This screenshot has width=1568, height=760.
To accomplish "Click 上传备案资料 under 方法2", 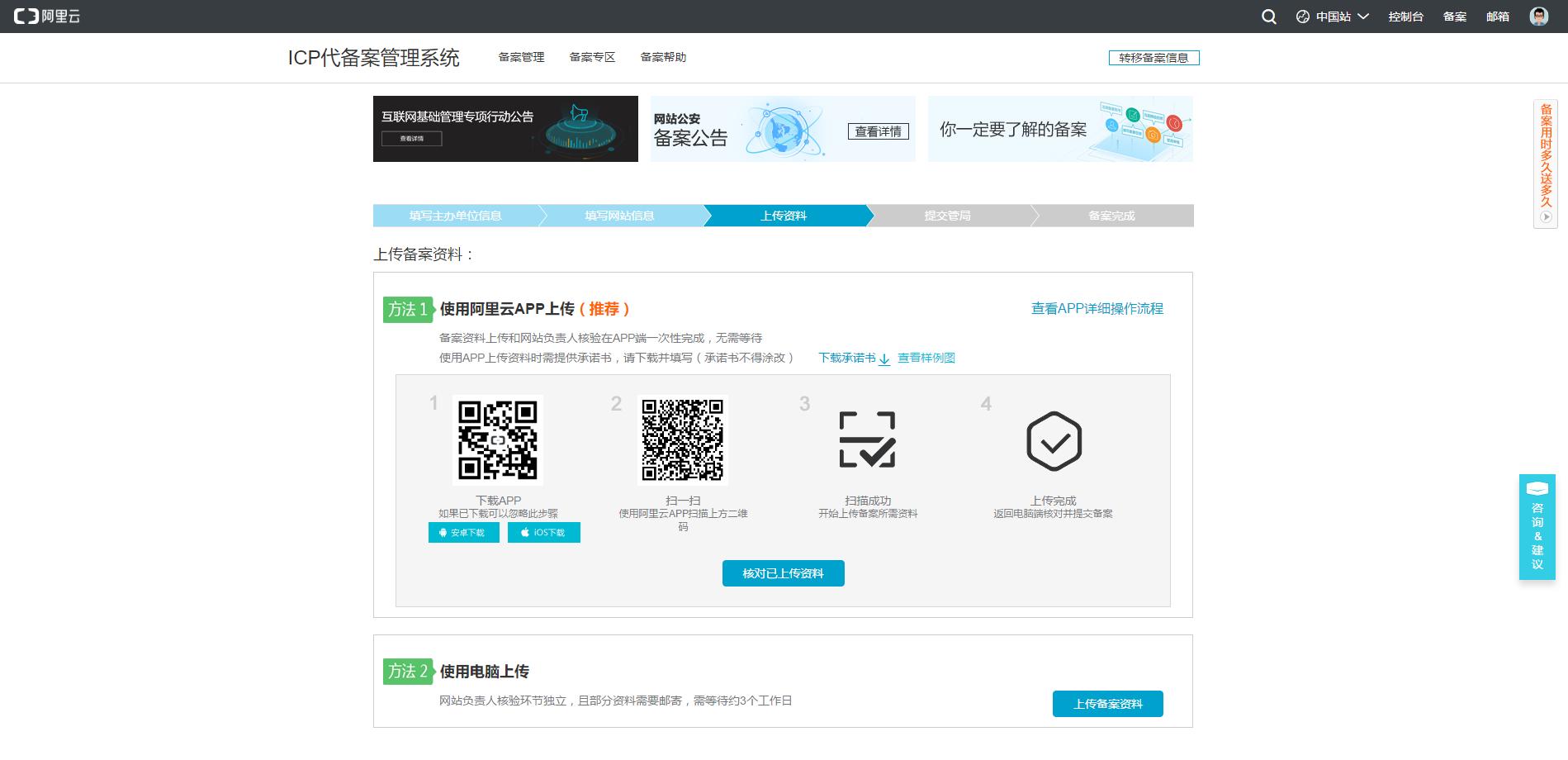I will coord(1107,703).
